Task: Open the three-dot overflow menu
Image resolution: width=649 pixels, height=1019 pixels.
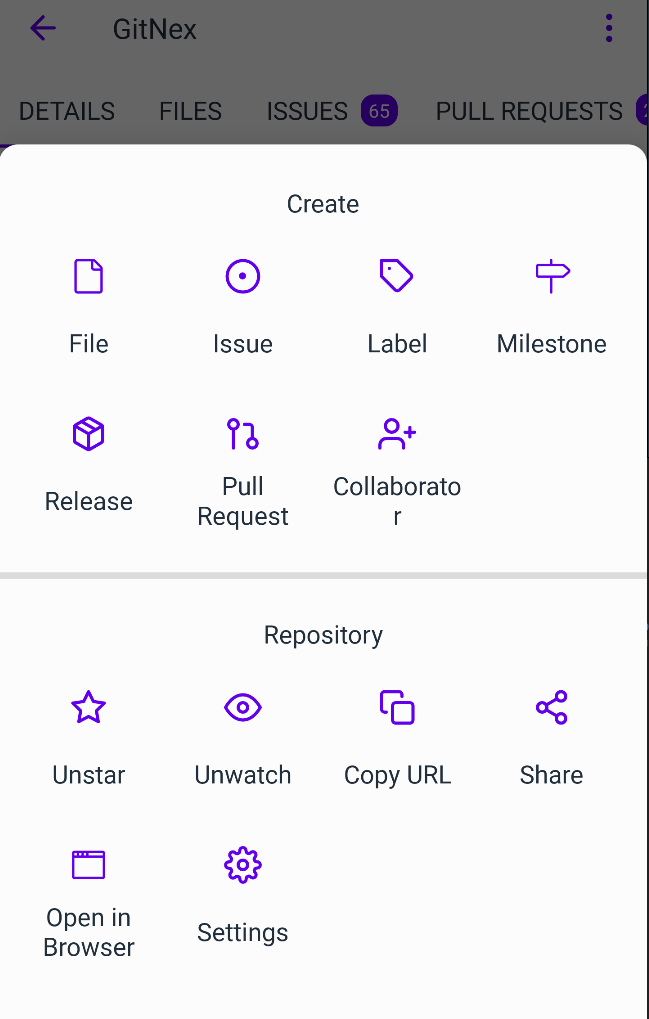Action: click(609, 29)
